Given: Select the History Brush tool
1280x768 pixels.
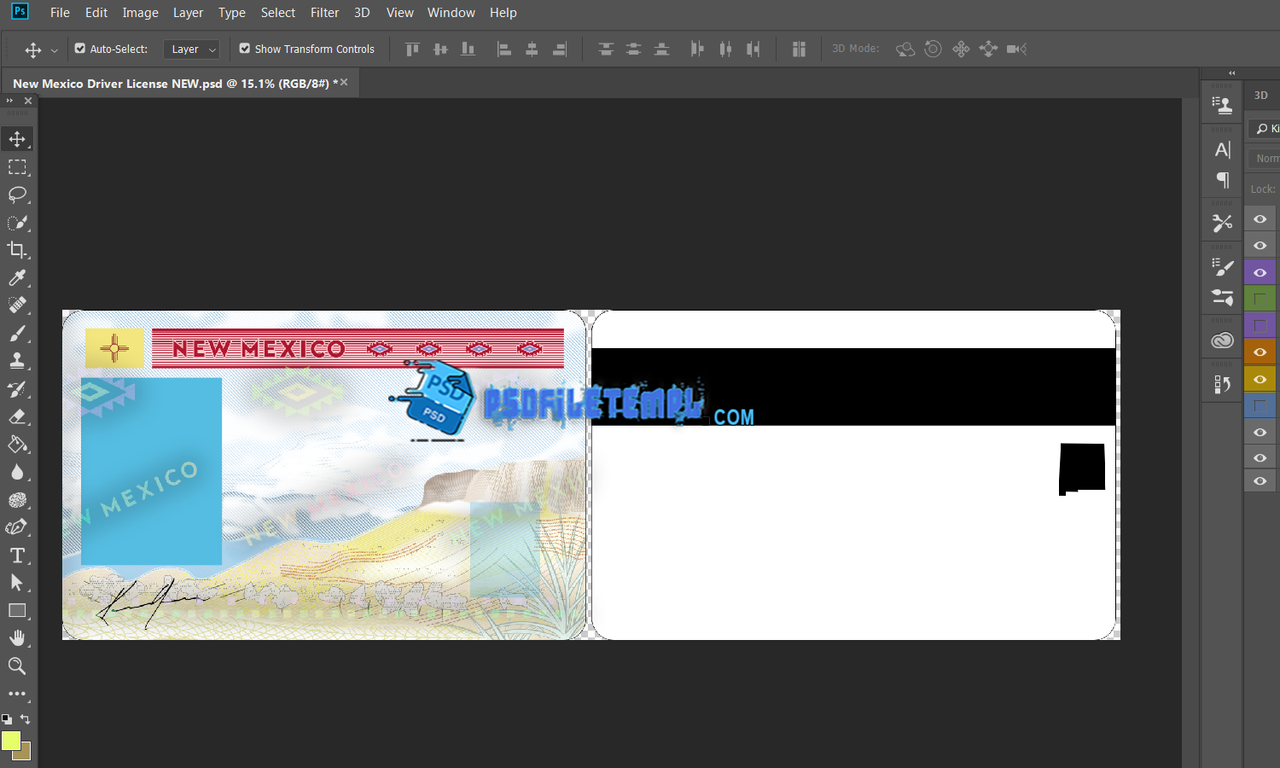Looking at the screenshot, I should click(17, 389).
